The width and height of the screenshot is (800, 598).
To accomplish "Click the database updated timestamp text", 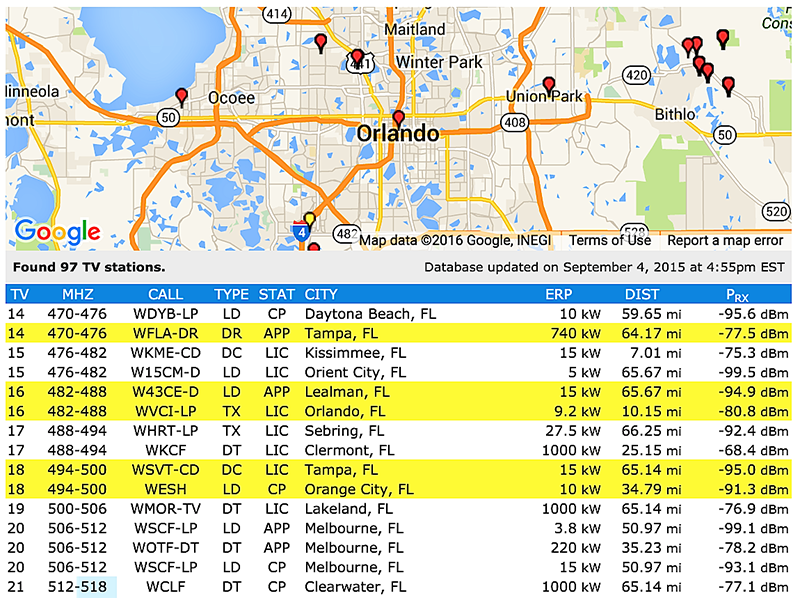I will coord(604,267).
